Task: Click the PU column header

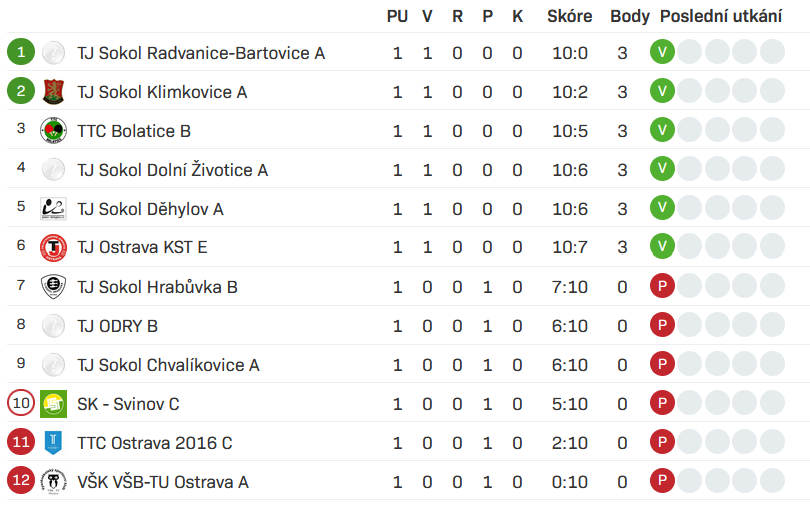Action: (x=397, y=16)
